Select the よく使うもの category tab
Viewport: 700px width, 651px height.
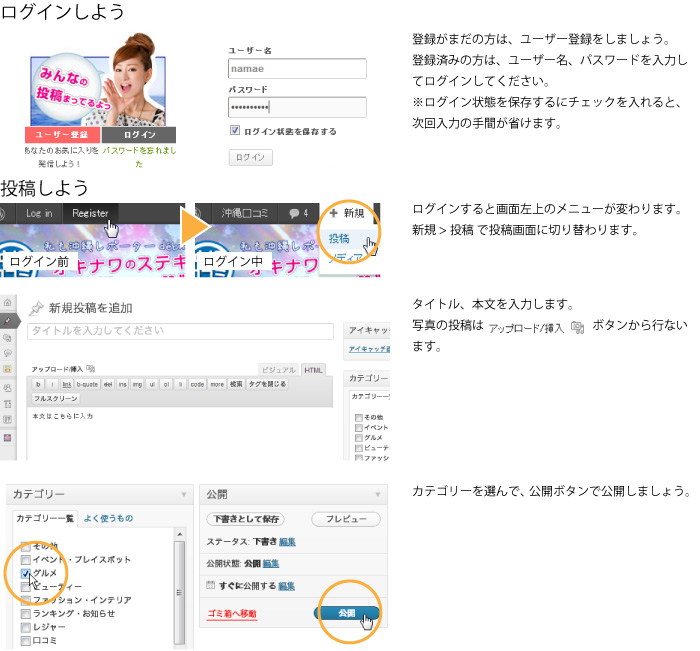[108, 518]
